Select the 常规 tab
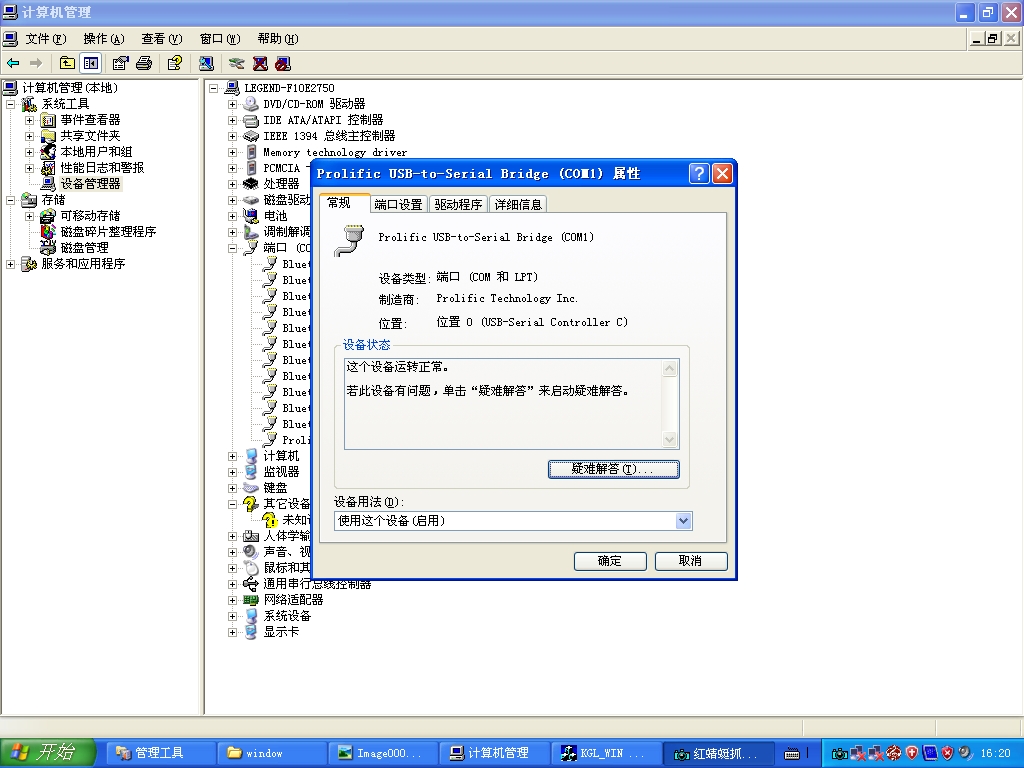 (x=344, y=202)
